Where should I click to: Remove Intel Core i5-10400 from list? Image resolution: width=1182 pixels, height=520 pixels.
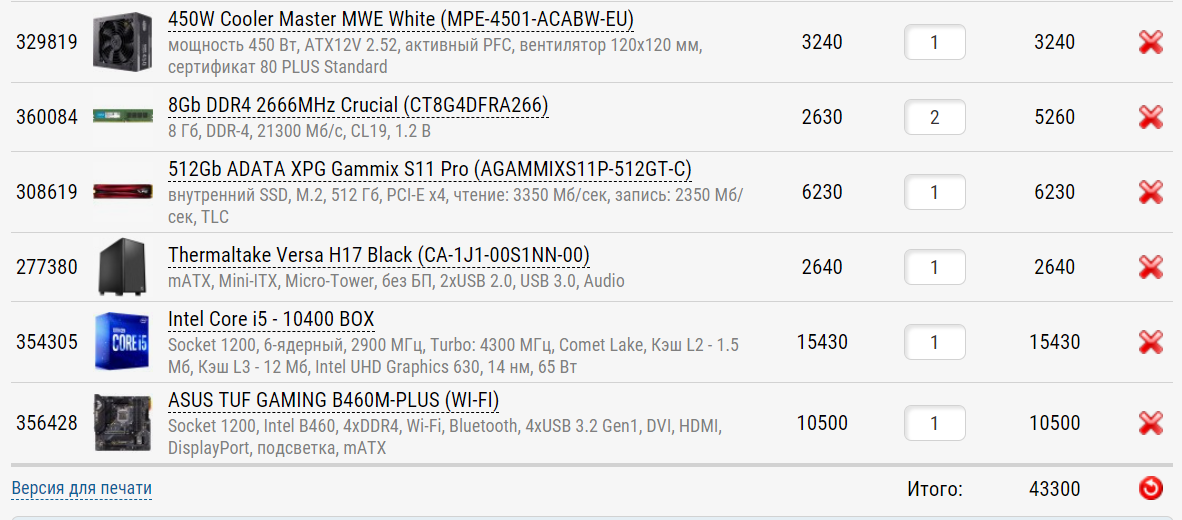1151,342
